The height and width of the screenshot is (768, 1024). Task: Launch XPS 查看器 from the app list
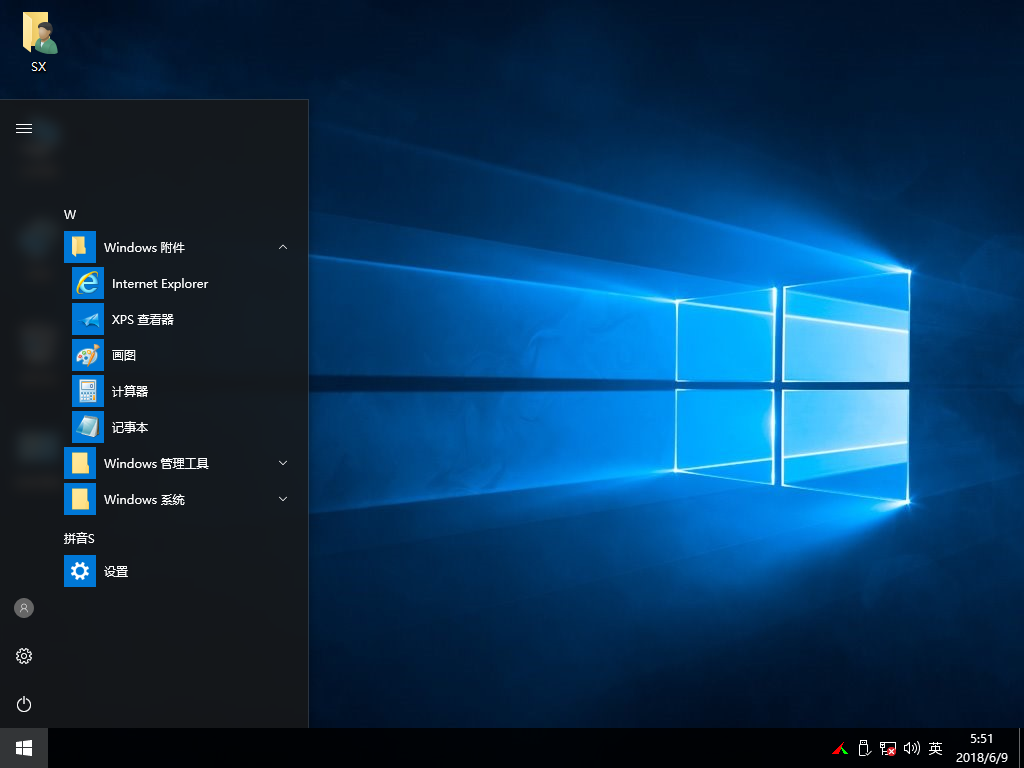coord(142,320)
